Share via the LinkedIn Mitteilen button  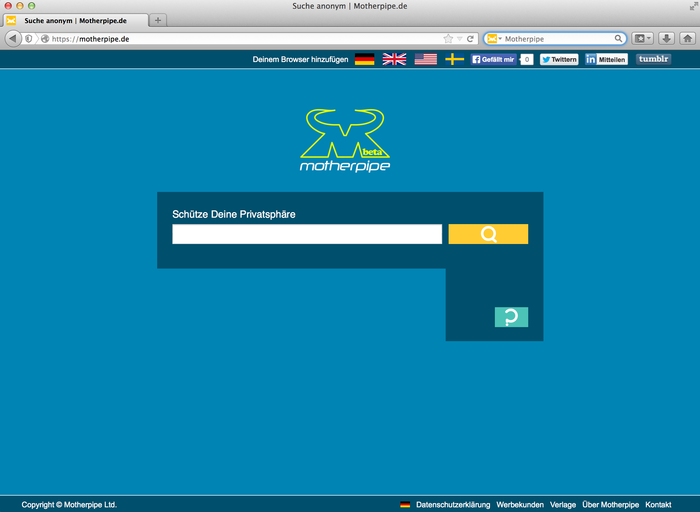pos(606,59)
